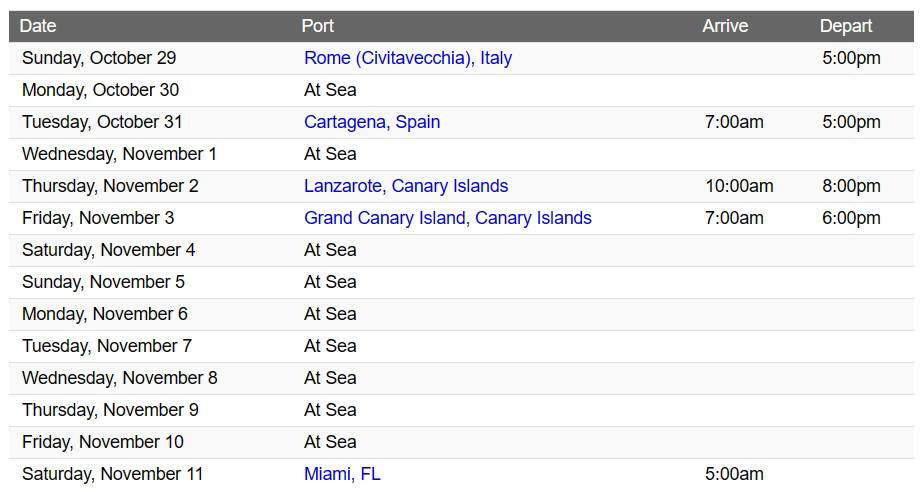Click the Tuesday, October 31 date

pos(102,122)
